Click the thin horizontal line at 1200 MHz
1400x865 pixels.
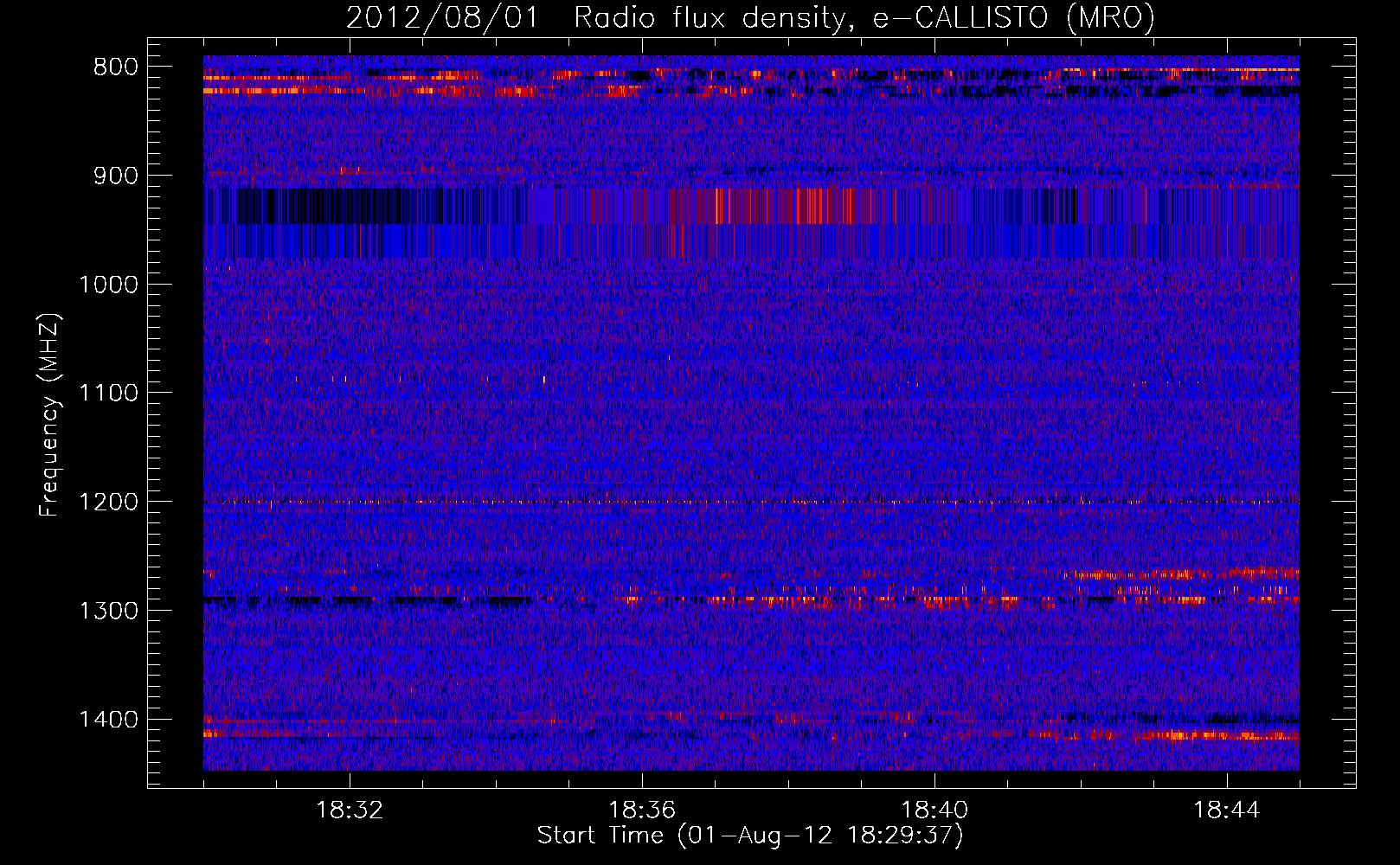click(751, 502)
